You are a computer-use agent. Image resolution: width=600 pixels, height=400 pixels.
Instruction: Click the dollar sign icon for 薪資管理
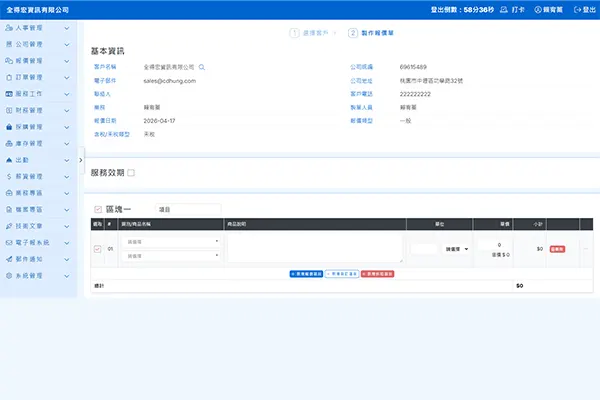pos(9,176)
